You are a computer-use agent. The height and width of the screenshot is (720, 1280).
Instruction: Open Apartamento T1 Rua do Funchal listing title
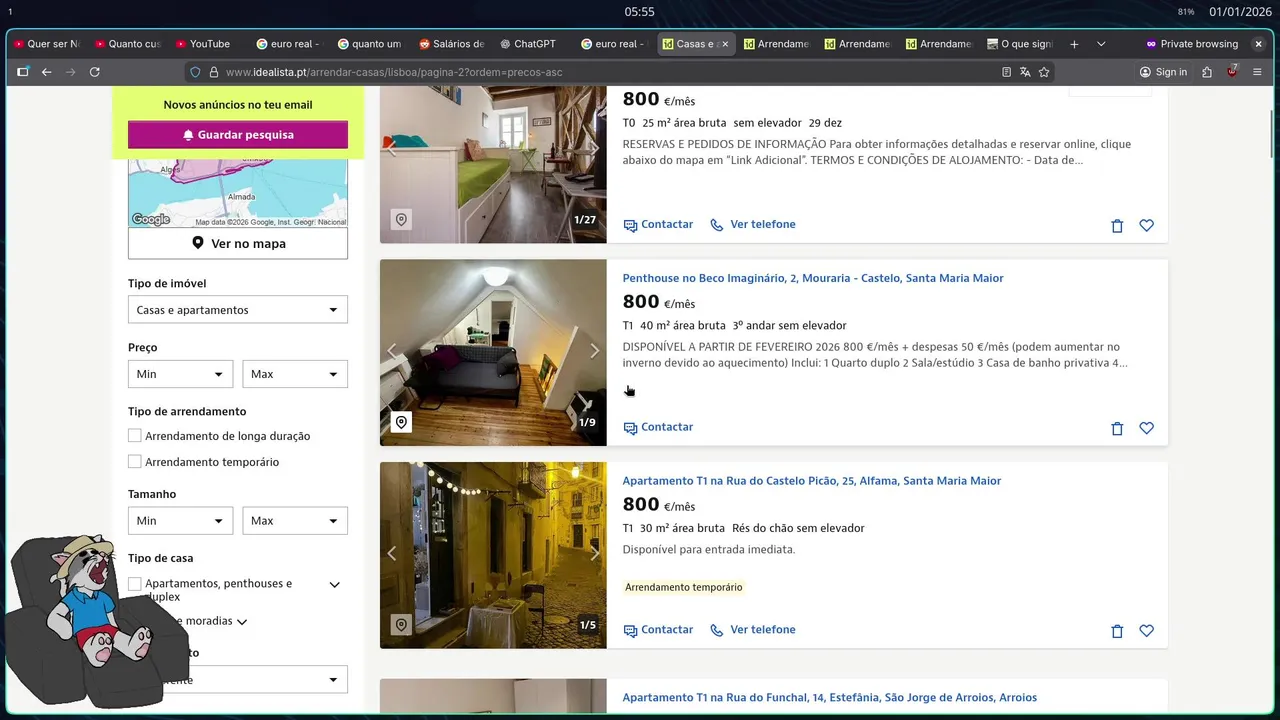[829, 698]
